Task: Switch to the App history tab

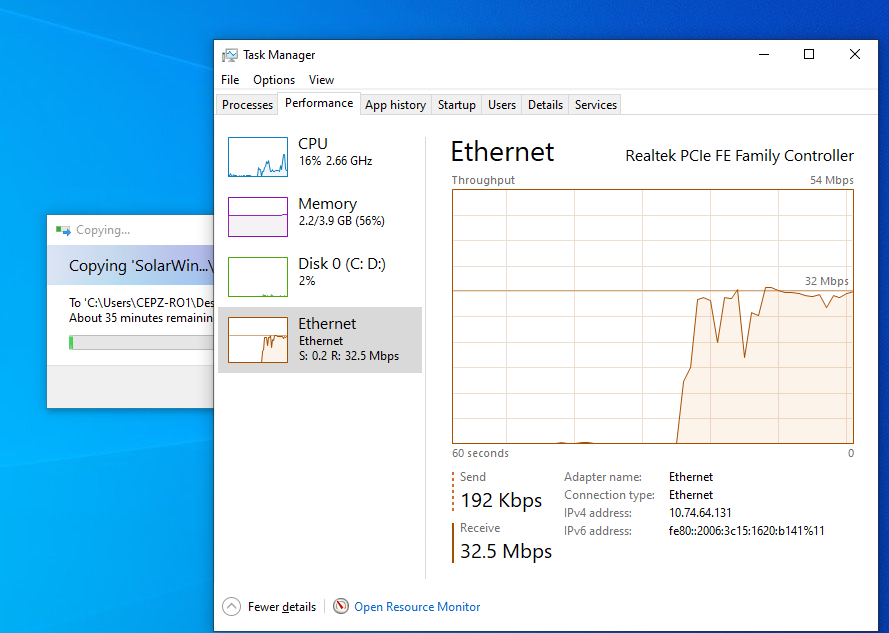Action: point(395,105)
